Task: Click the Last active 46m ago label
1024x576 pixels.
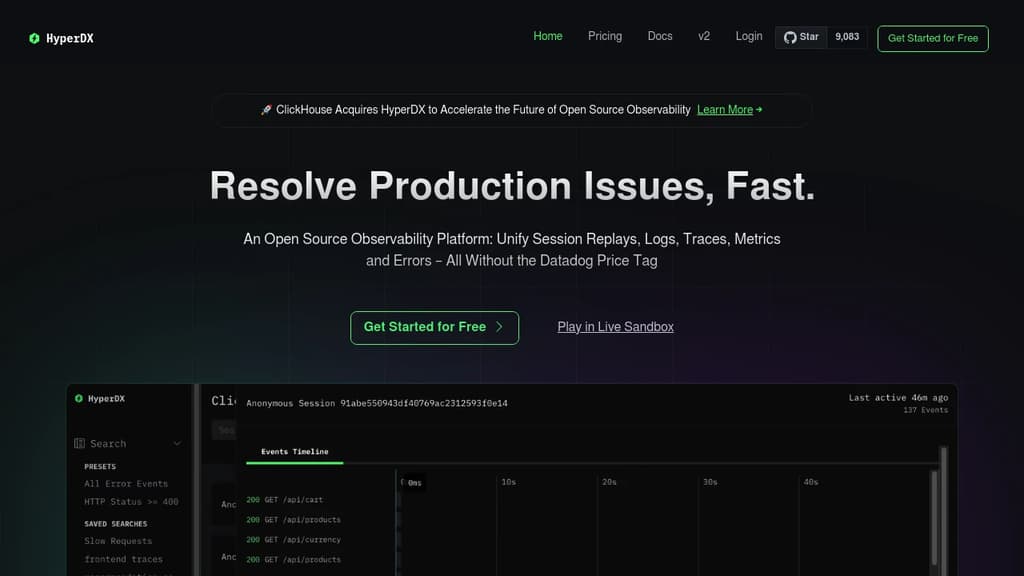Action: point(898,398)
